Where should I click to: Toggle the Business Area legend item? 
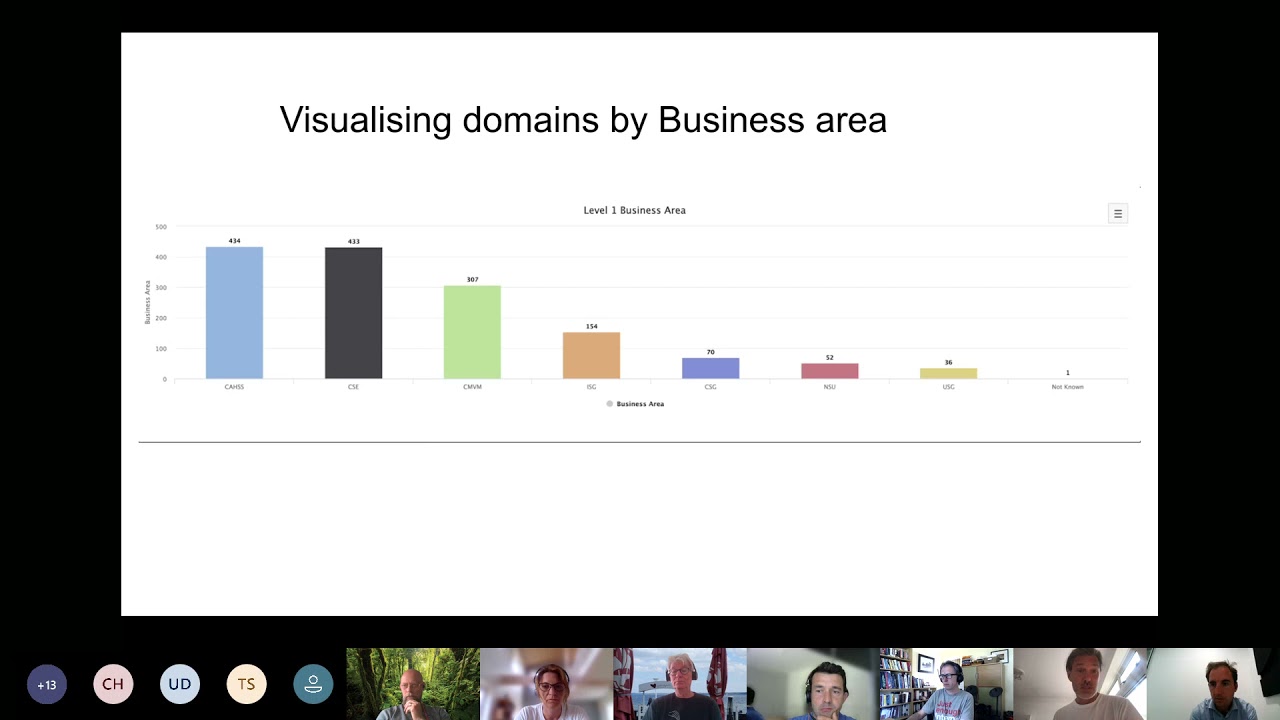coord(635,404)
